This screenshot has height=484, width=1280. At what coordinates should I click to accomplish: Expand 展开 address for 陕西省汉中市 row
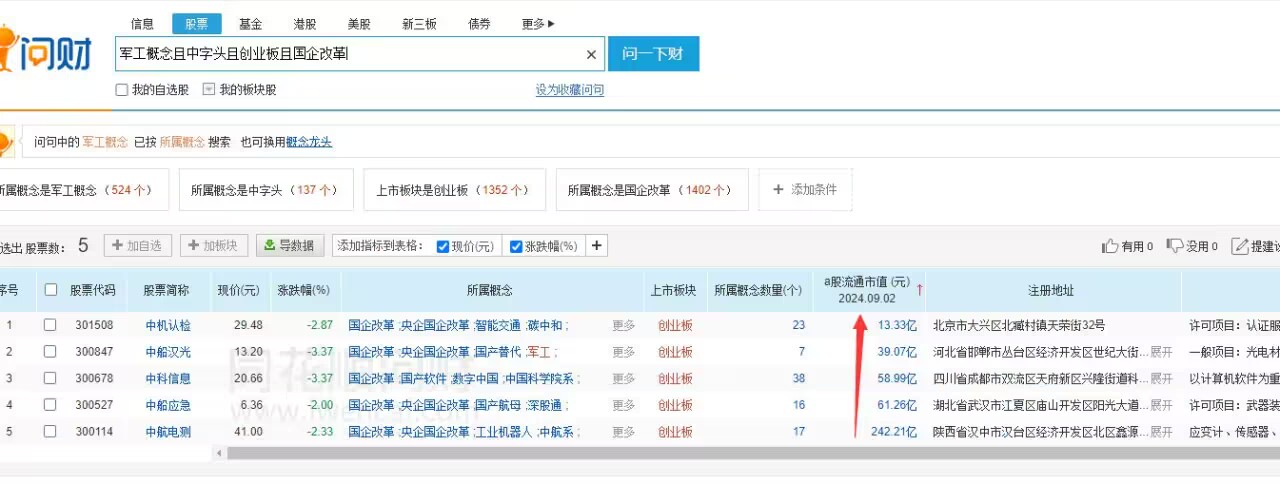click(x=1161, y=432)
